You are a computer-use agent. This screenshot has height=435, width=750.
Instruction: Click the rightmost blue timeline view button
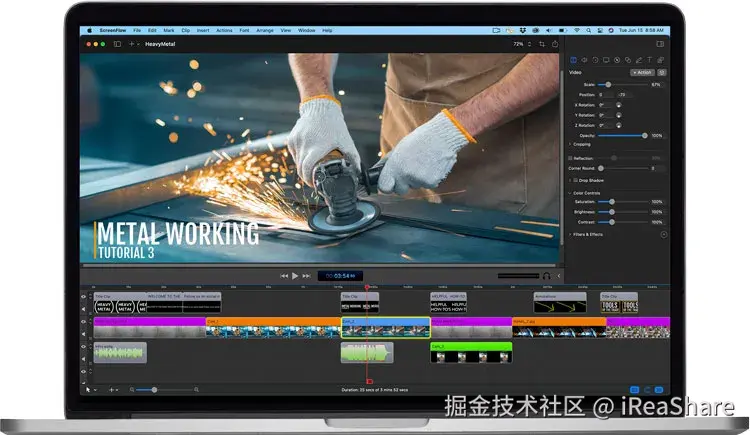pyautogui.click(x=659, y=390)
